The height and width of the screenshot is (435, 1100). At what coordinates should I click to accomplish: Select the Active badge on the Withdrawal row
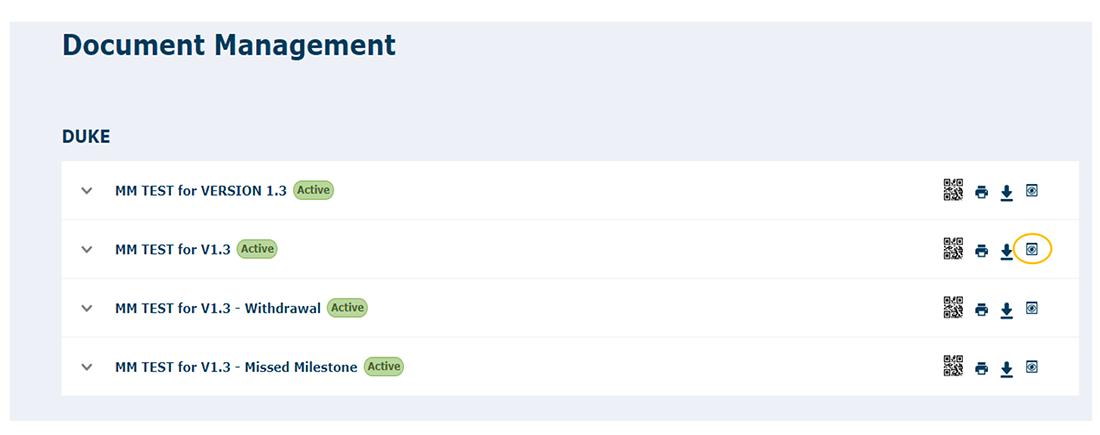coord(347,307)
